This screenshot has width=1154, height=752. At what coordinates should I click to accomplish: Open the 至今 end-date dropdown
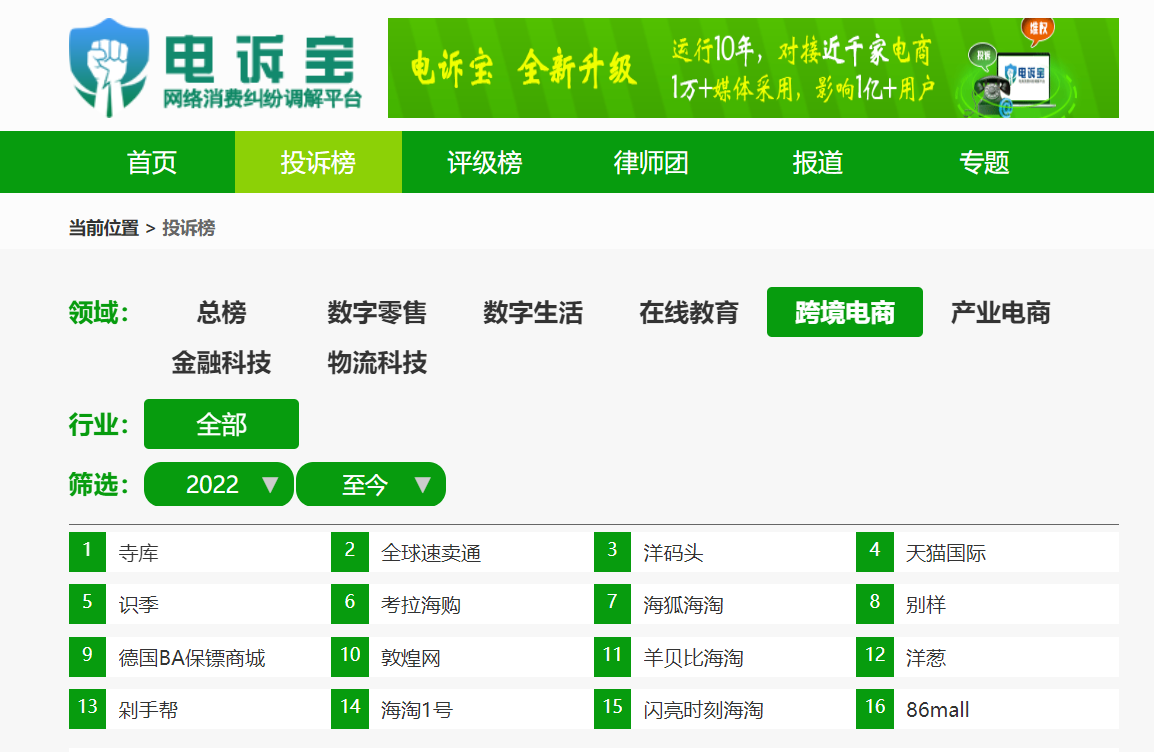tap(371, 484)
